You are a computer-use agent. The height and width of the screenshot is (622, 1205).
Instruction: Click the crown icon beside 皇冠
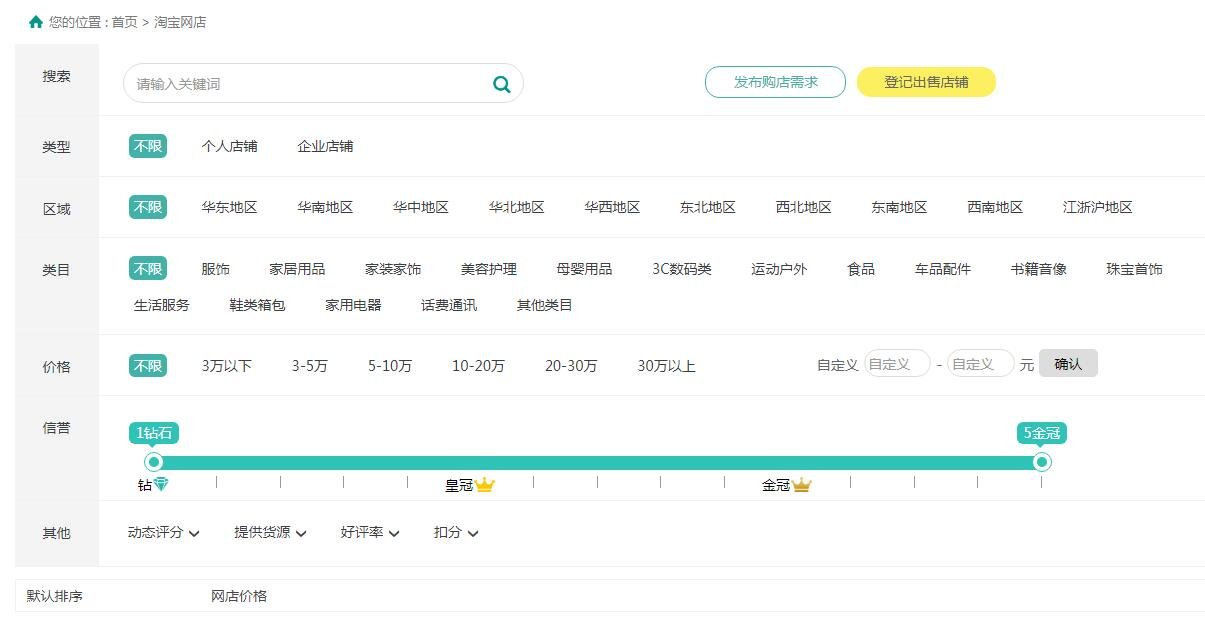click(x=485, y=484)
